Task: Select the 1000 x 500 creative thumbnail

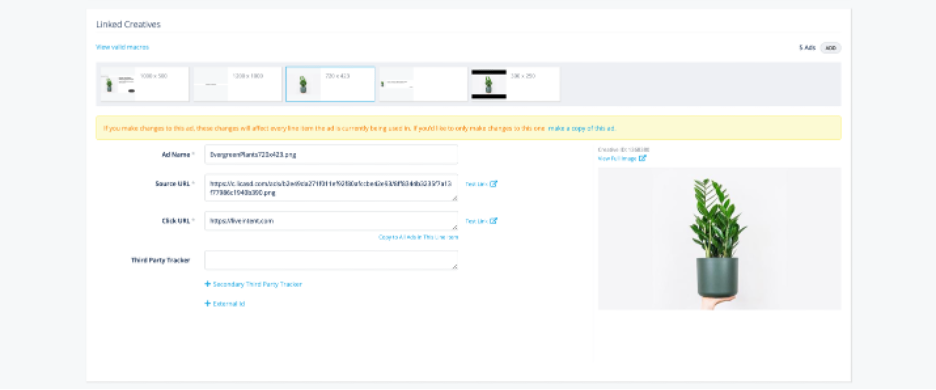Action: click(144, 84)
